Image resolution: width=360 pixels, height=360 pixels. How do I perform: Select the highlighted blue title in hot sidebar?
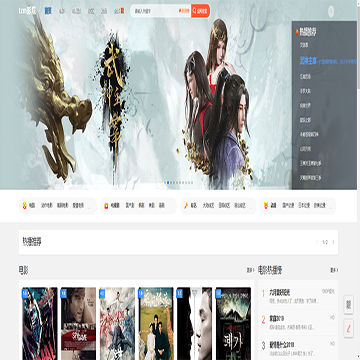307,61
